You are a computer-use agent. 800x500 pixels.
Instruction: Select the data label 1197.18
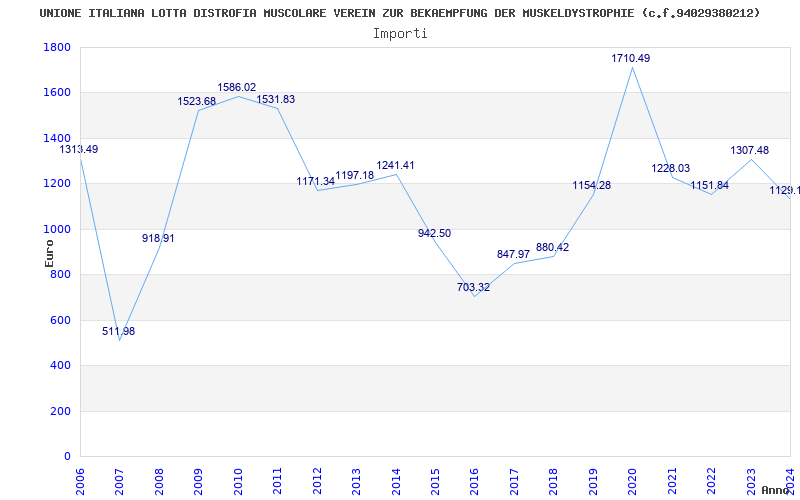(x=355, y=176)
